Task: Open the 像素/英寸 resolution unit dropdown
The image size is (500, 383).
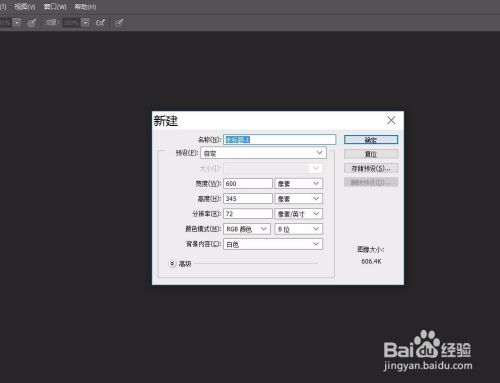Action: 299,214
